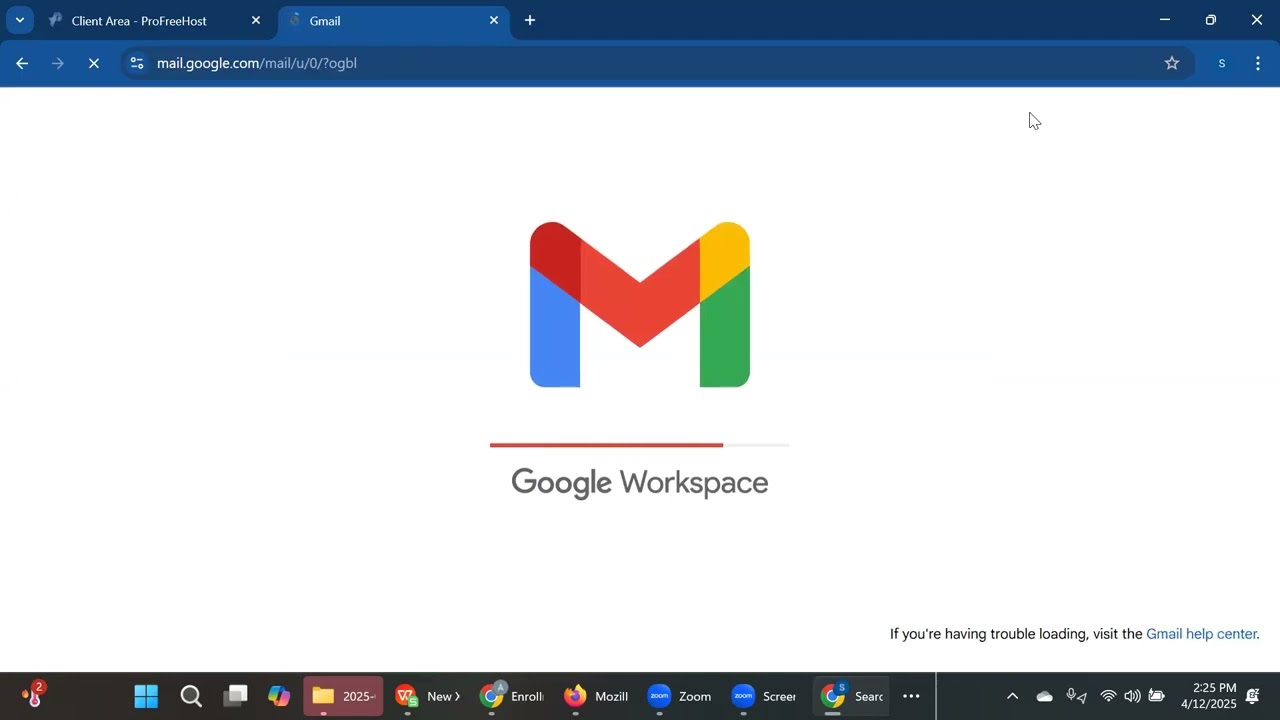1280x720 pixels.
Task: Launch Copilot from taskbar
Action: point(279,696)
